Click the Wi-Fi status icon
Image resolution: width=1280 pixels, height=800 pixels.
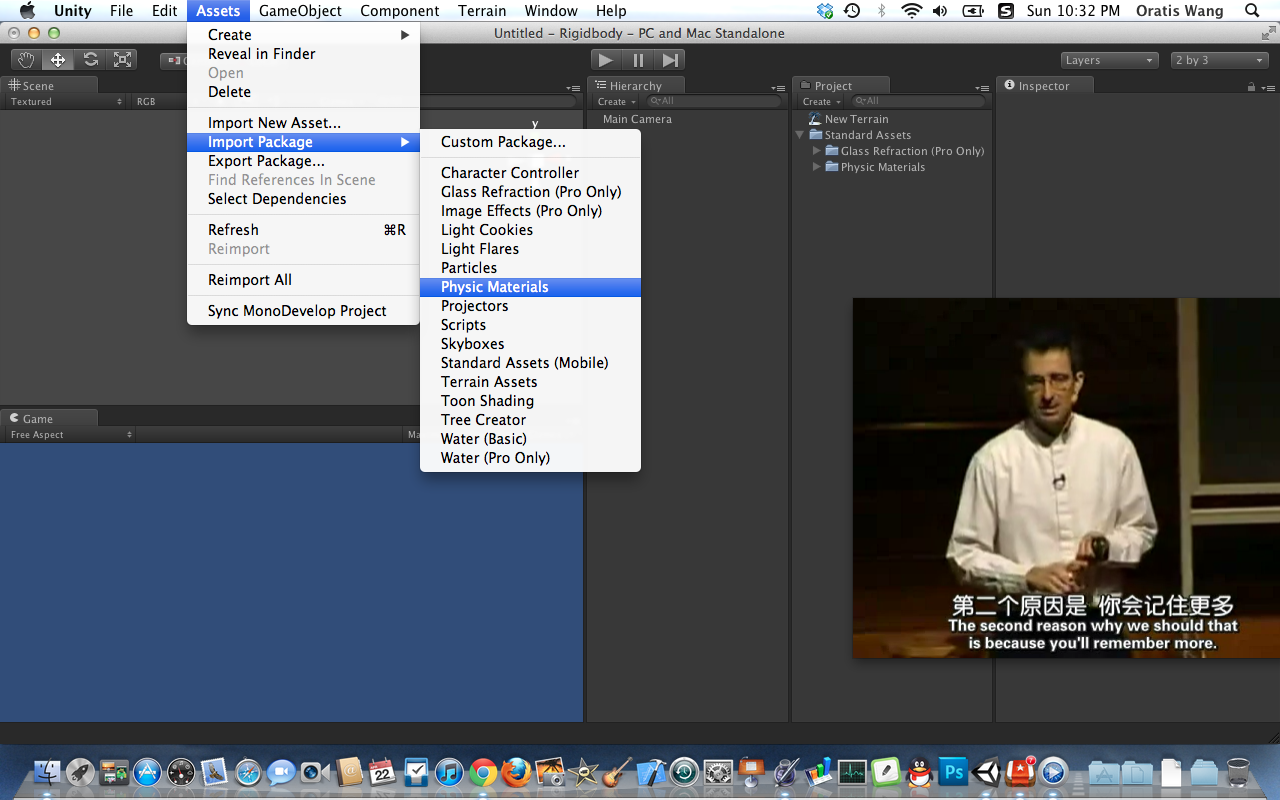point(911,11)
